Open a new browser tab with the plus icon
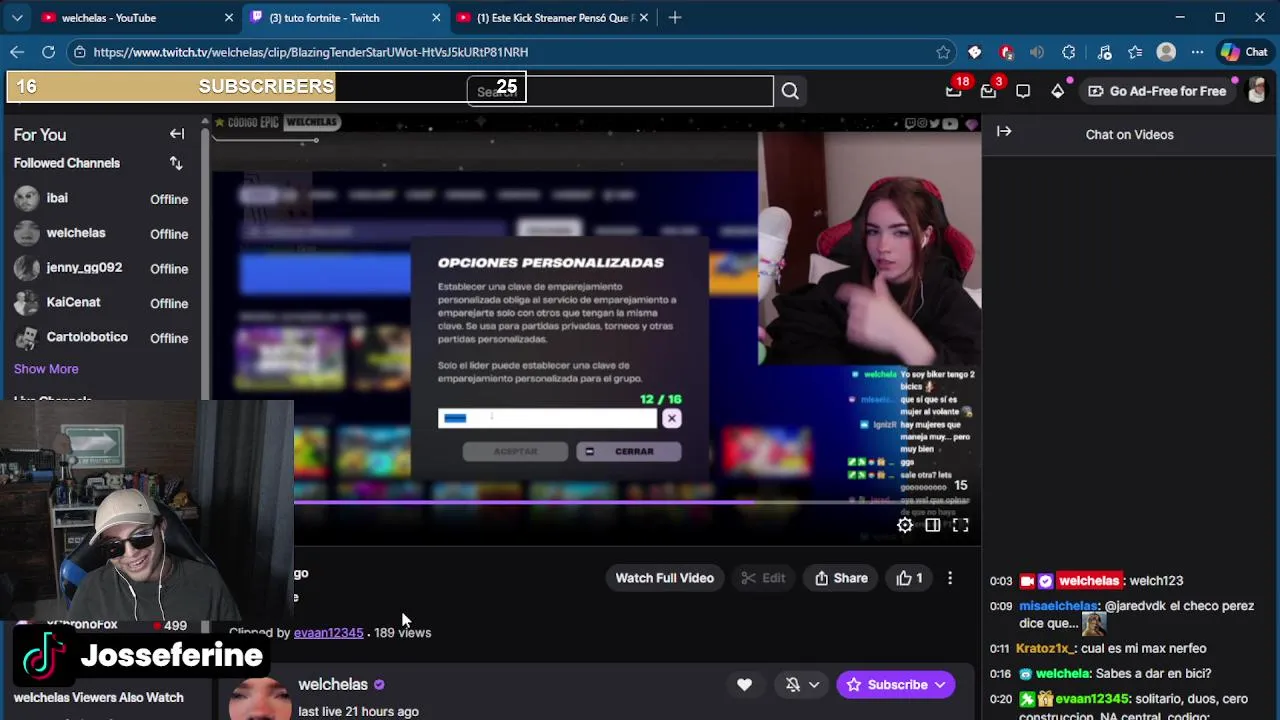This screenshot has height=720, width=1280. [x=675, y=17]
